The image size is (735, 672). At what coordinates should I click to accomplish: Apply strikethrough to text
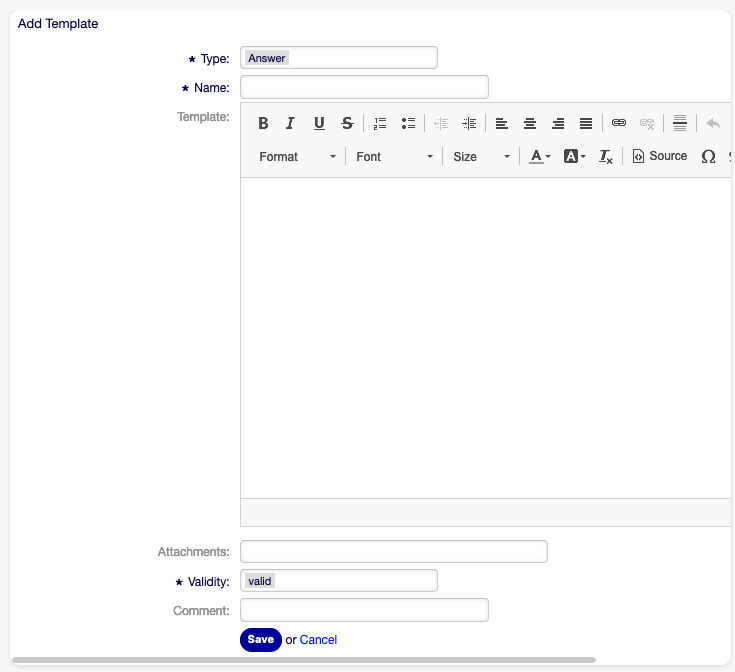(347, 123)
